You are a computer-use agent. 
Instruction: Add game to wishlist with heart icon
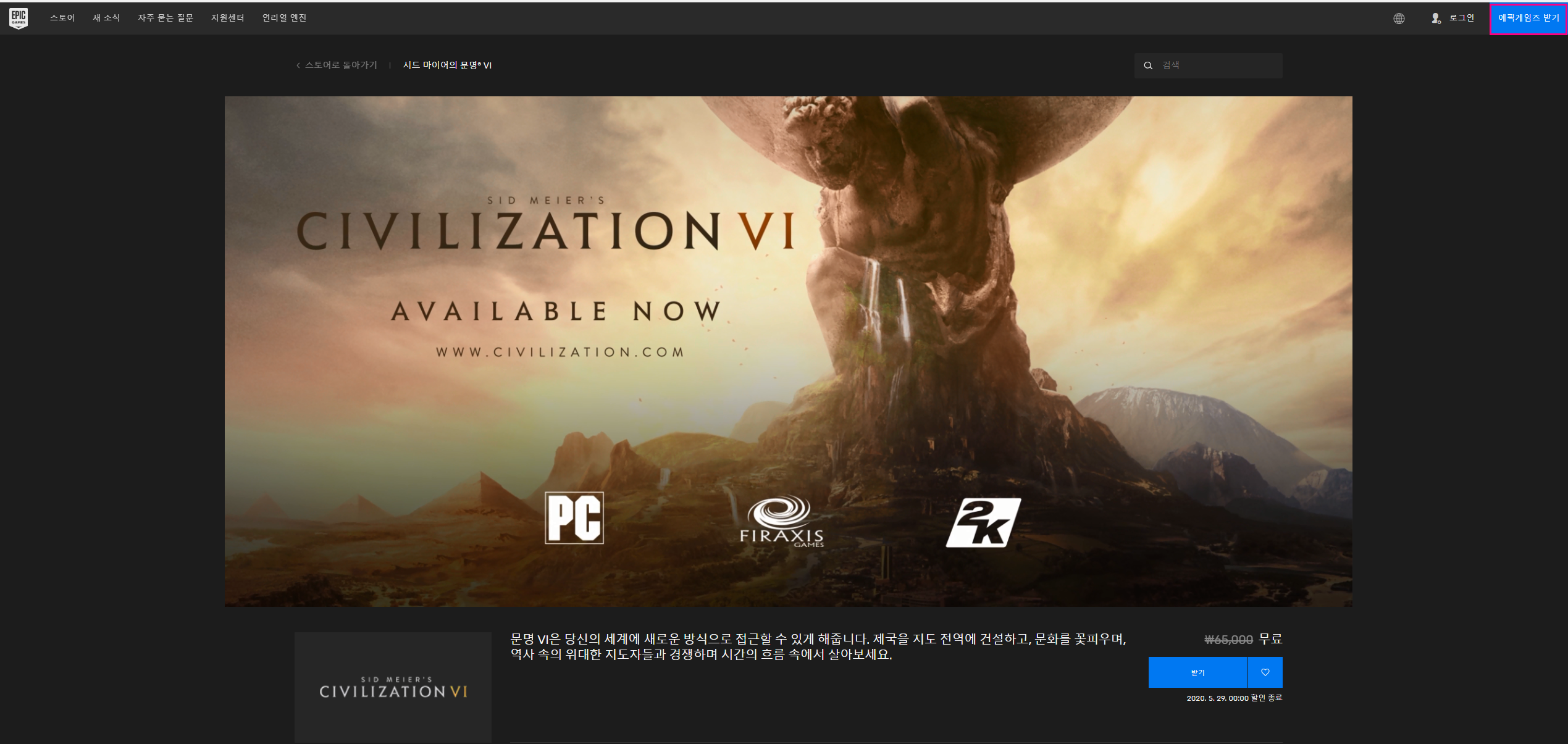[x=1265, y=672]
